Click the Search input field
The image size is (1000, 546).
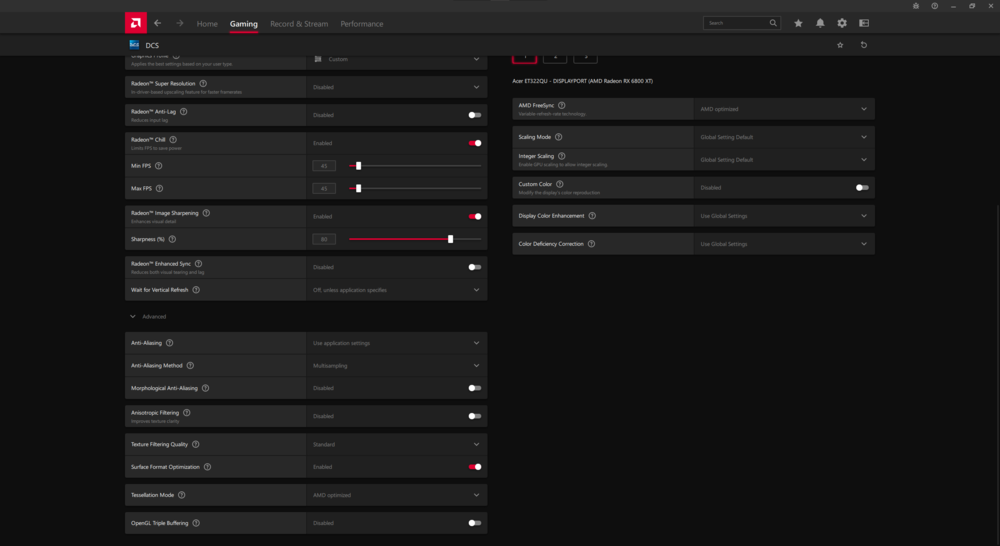(x=736, y=23)
